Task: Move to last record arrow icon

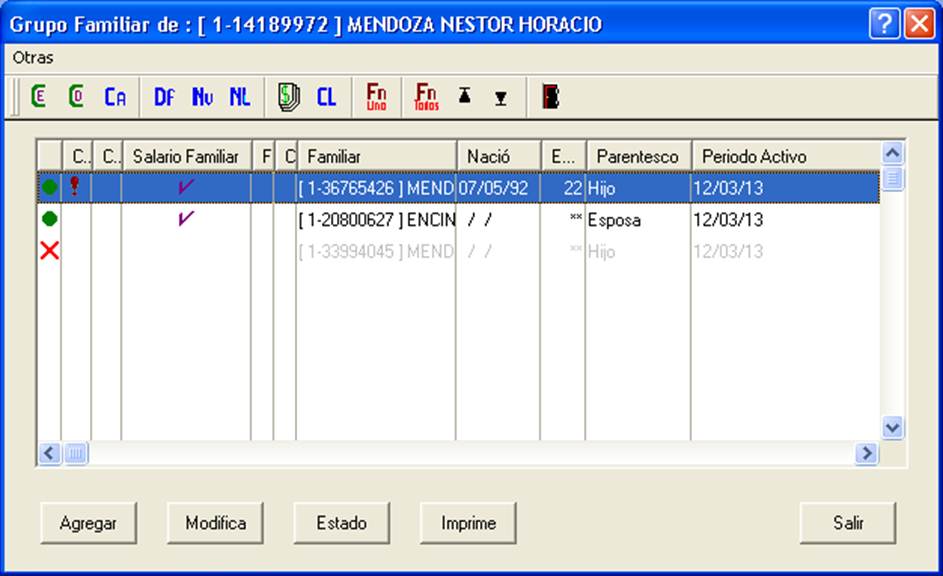Action: pos(500,98)
